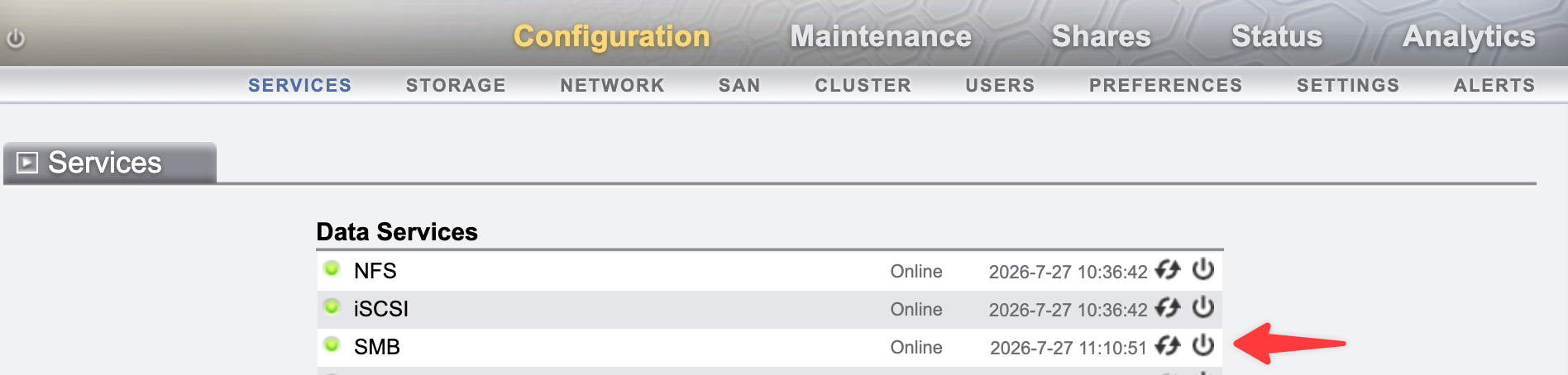Click SMB green status indicator
The width and height of the screenshot is (1568, 375).
coord(332,344)
